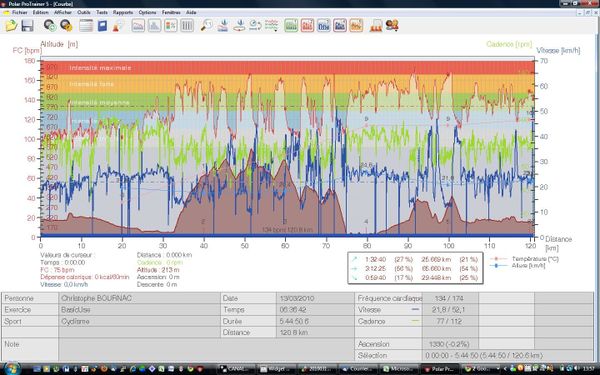Open the calendar list view icon
This screenshot has height=375, width=600.
coord(86,26)
